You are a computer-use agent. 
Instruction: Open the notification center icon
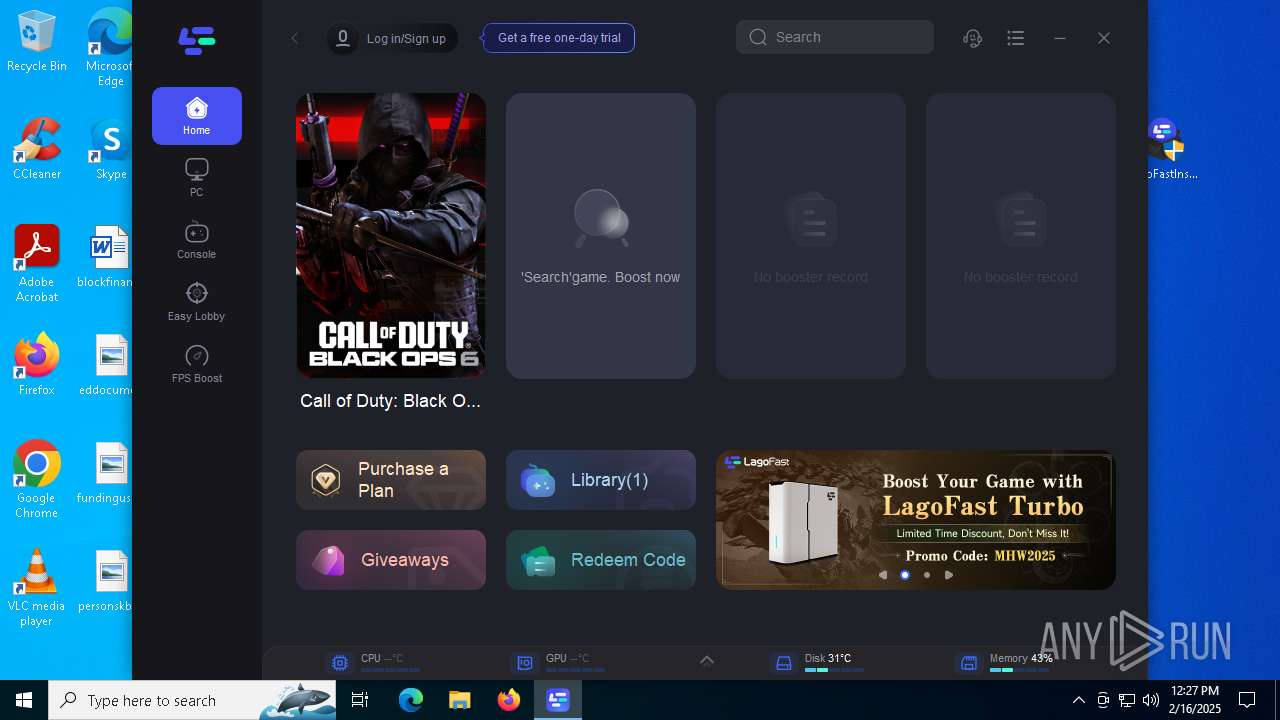tap(1247, 700)
